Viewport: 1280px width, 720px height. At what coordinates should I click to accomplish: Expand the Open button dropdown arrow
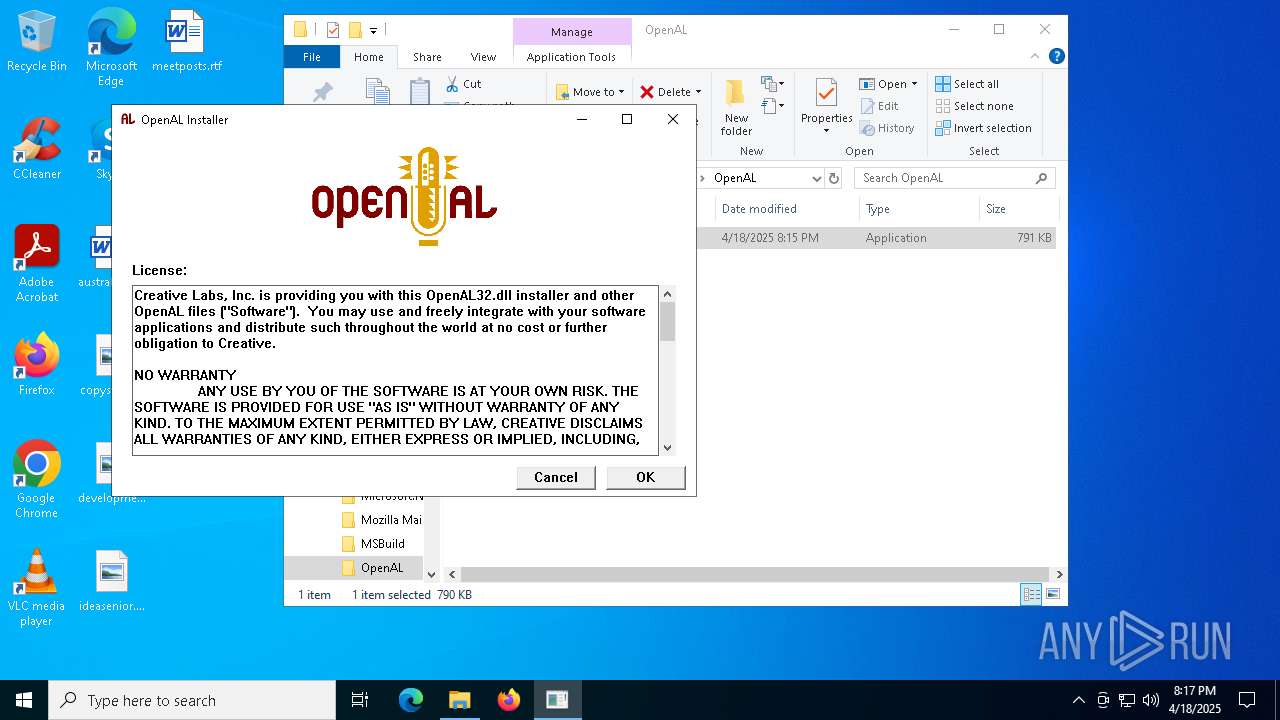914,84
